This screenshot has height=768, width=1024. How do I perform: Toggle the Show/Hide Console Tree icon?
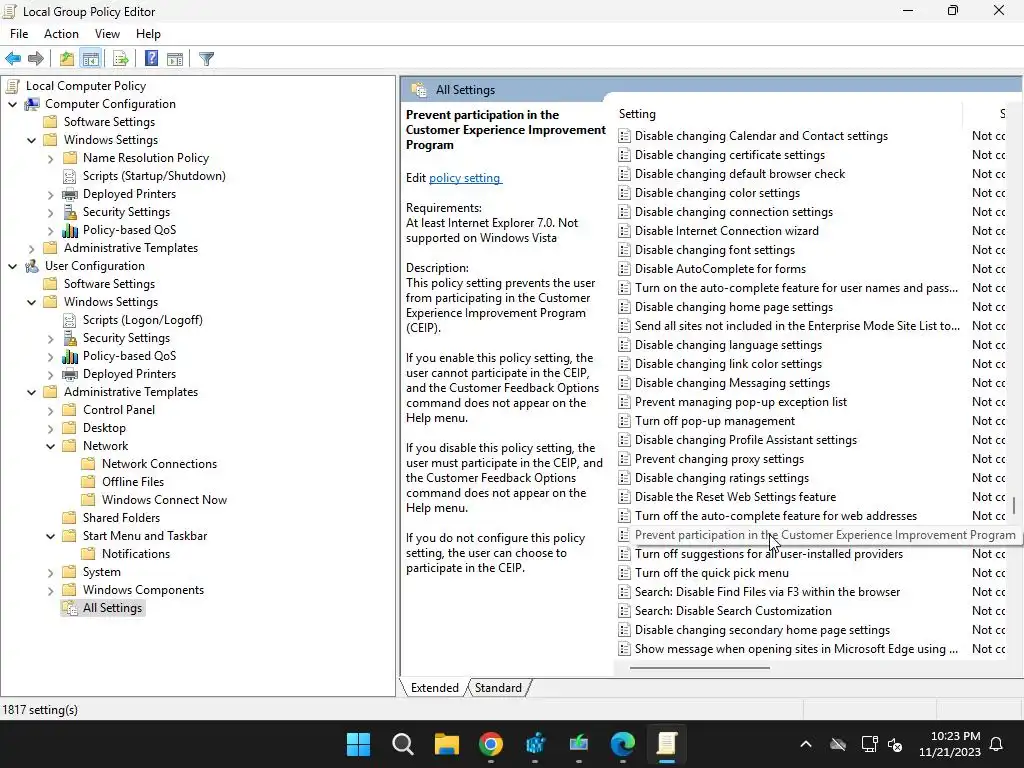click(x=91, y=59)
